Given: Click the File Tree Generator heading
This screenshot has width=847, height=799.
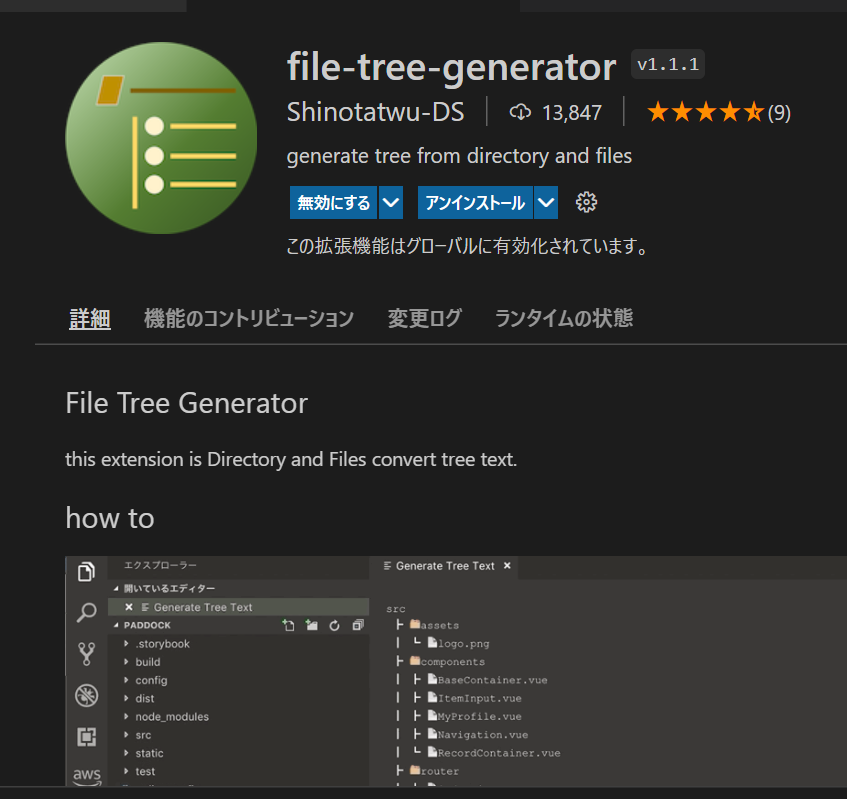Looking at the screenshot, I should 187,403.
